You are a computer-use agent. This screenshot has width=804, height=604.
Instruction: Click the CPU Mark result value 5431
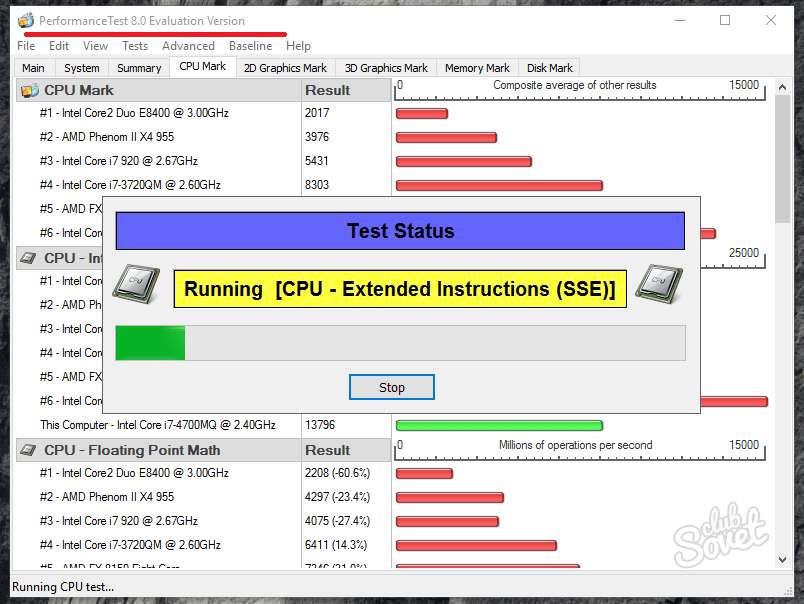click(x=317, y=161)
